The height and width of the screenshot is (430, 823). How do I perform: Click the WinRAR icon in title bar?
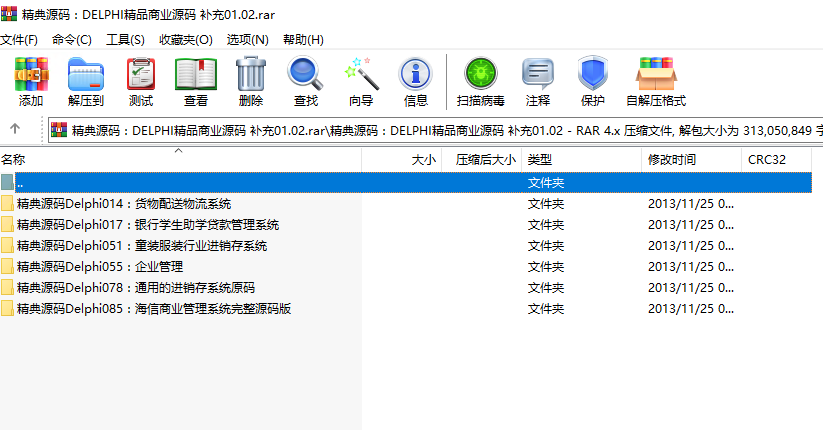[x=9, y=14]
